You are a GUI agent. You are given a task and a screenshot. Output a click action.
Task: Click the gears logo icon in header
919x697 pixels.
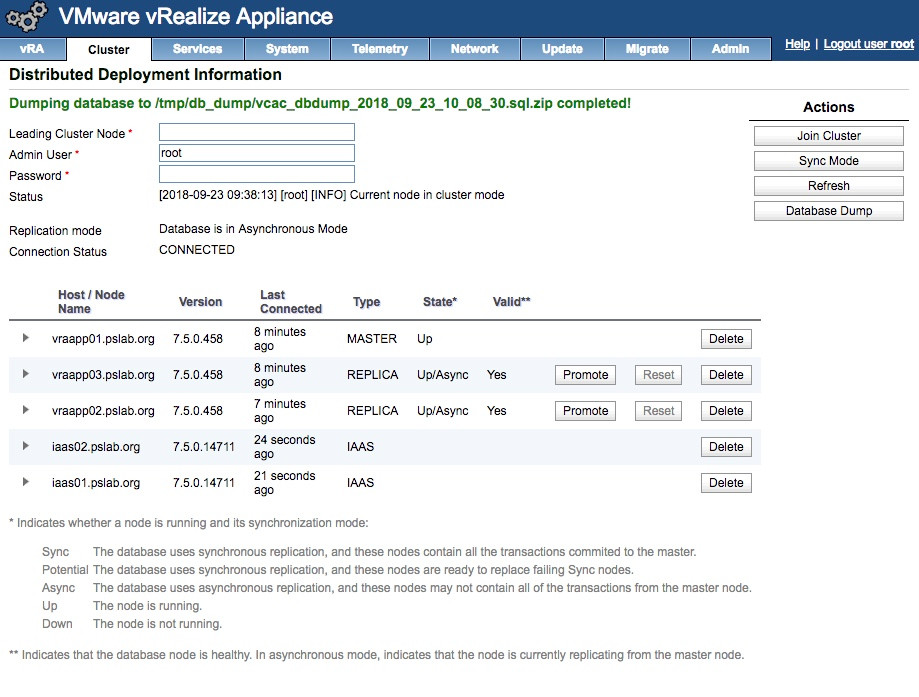click(26, 16)
